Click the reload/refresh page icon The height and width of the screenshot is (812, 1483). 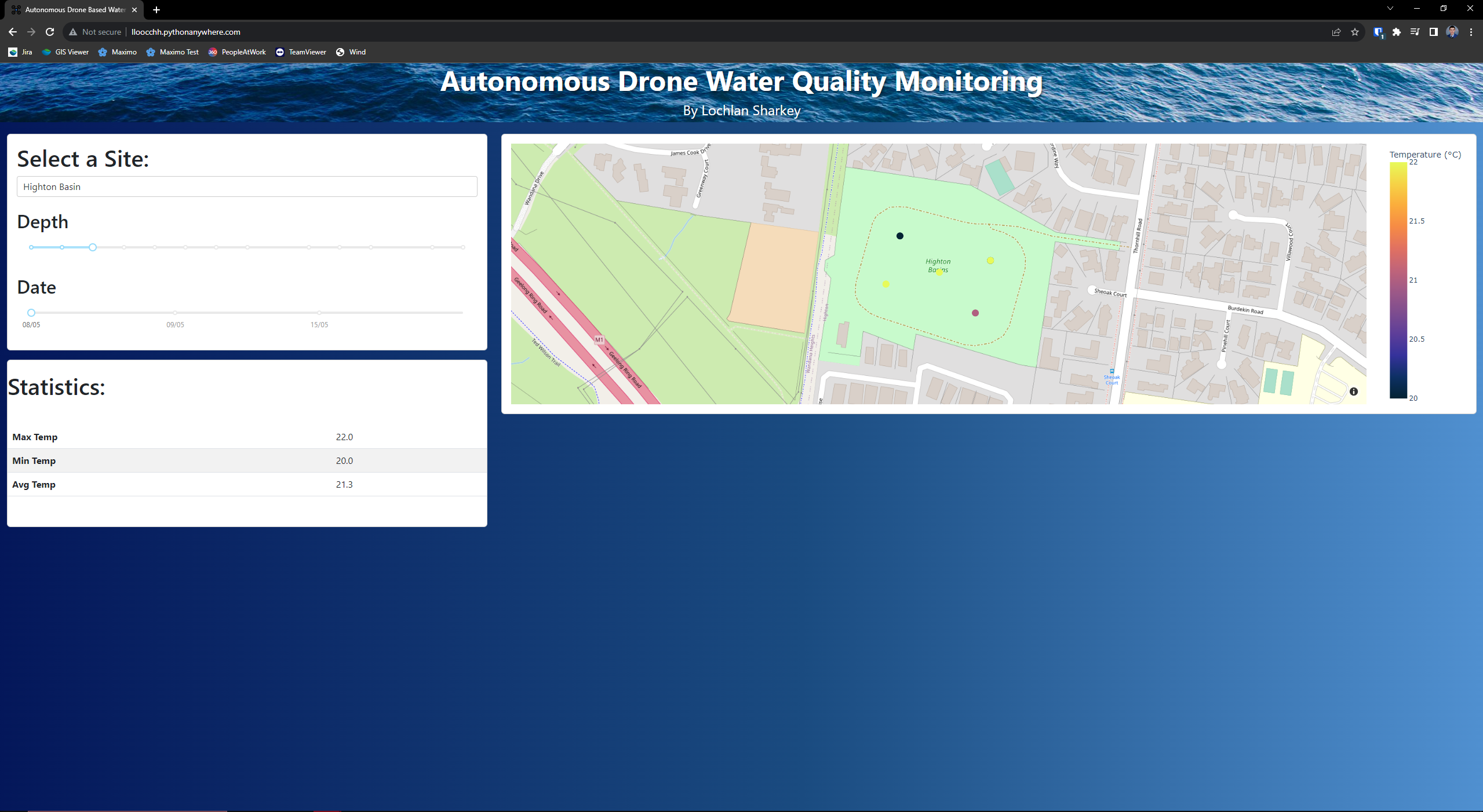click(x=51, y=31)
